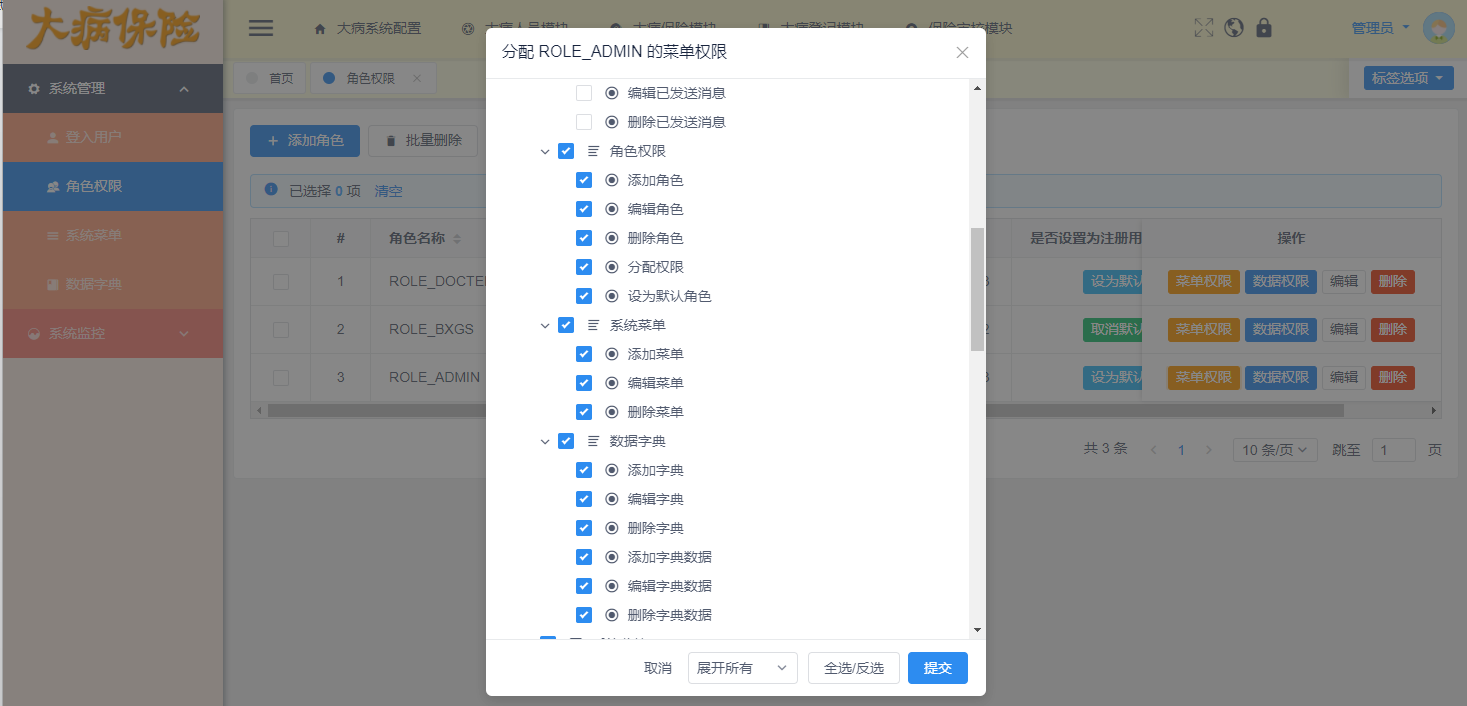Open 角色权限 in the sidebar

click(x=112, y=186)
